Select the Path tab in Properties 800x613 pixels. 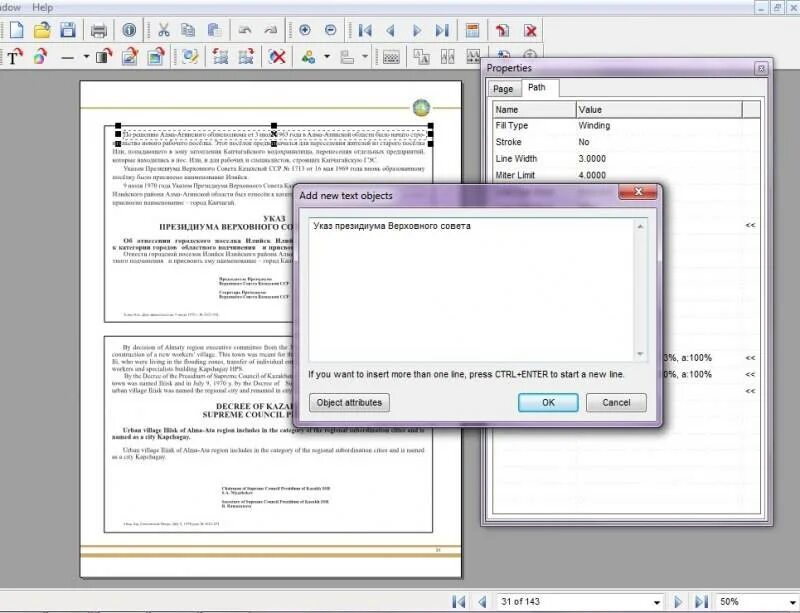pos(537,87)
